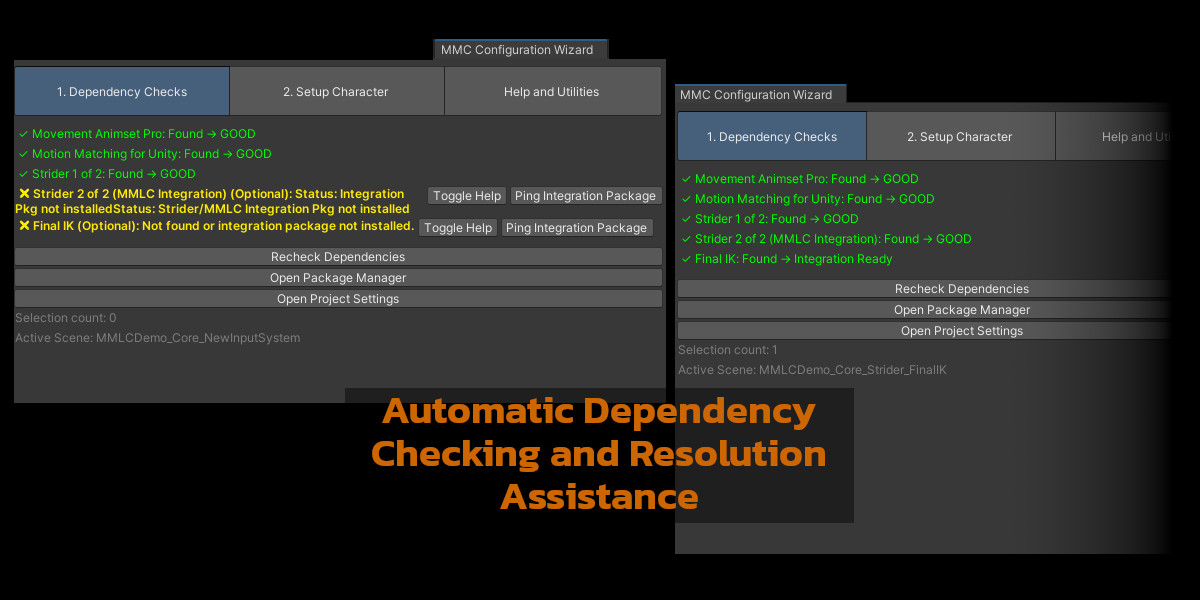The image size is (1200, 600).
Task: Click Open Project Settings in right window
Action: click(x=924, y=331)
